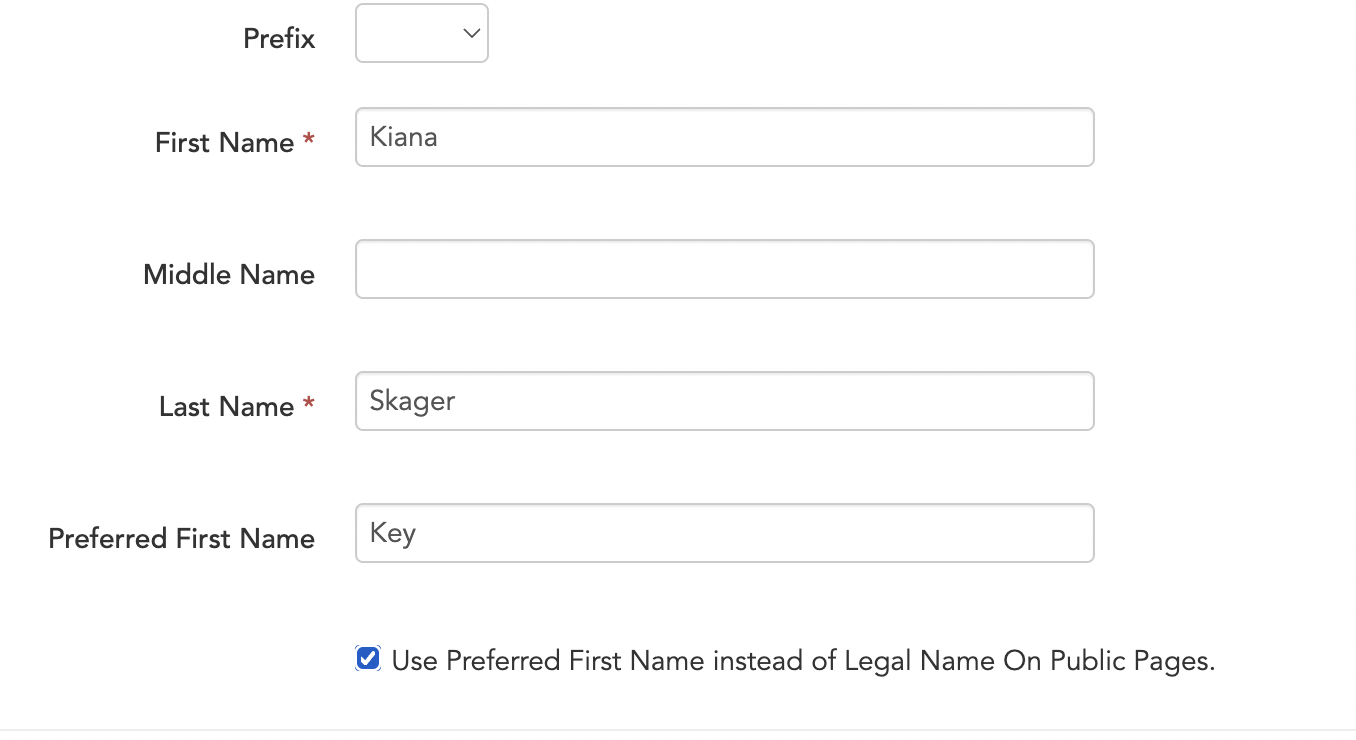Place cursor on the word Kiana
1356x740 pixels.
pos(403,136)
